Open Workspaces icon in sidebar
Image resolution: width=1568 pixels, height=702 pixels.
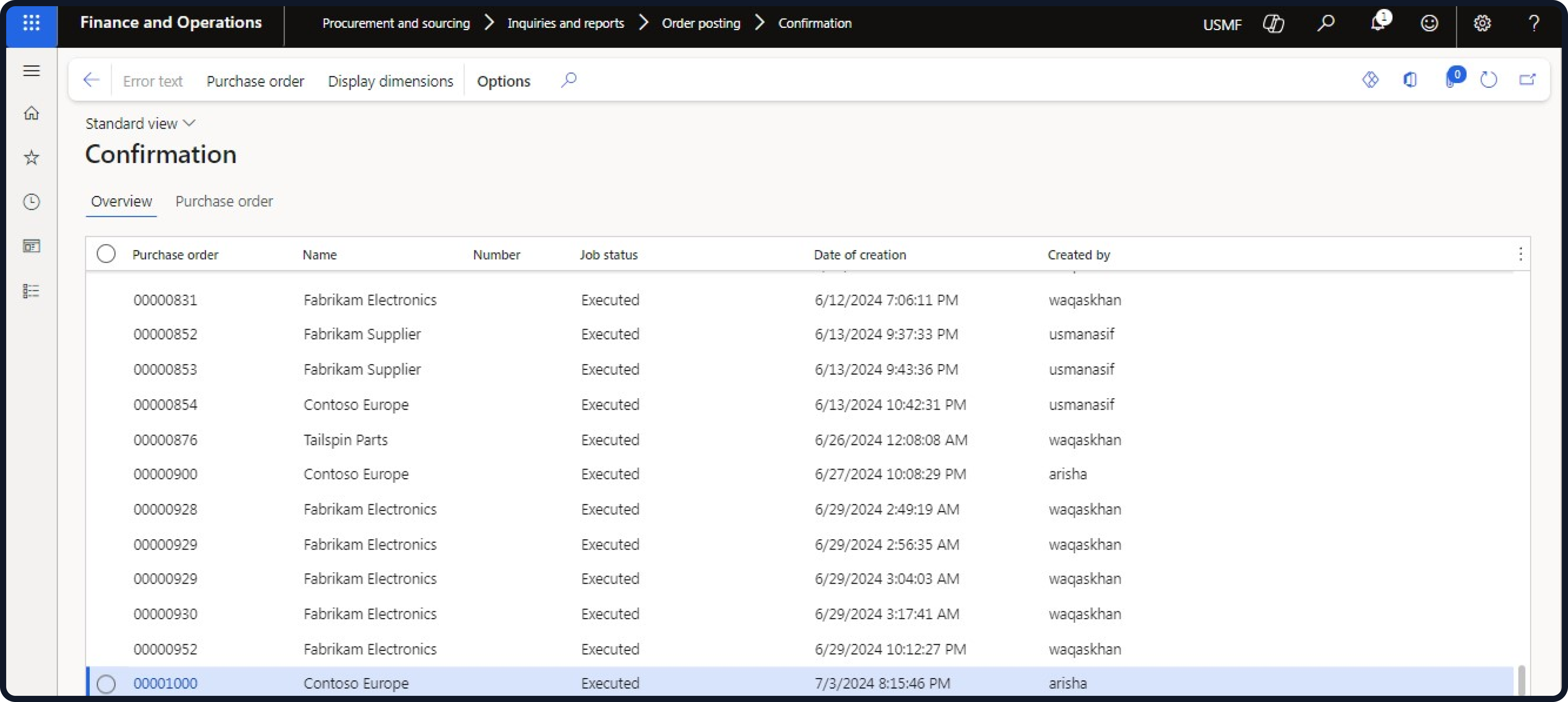click(x=31, y=246)
